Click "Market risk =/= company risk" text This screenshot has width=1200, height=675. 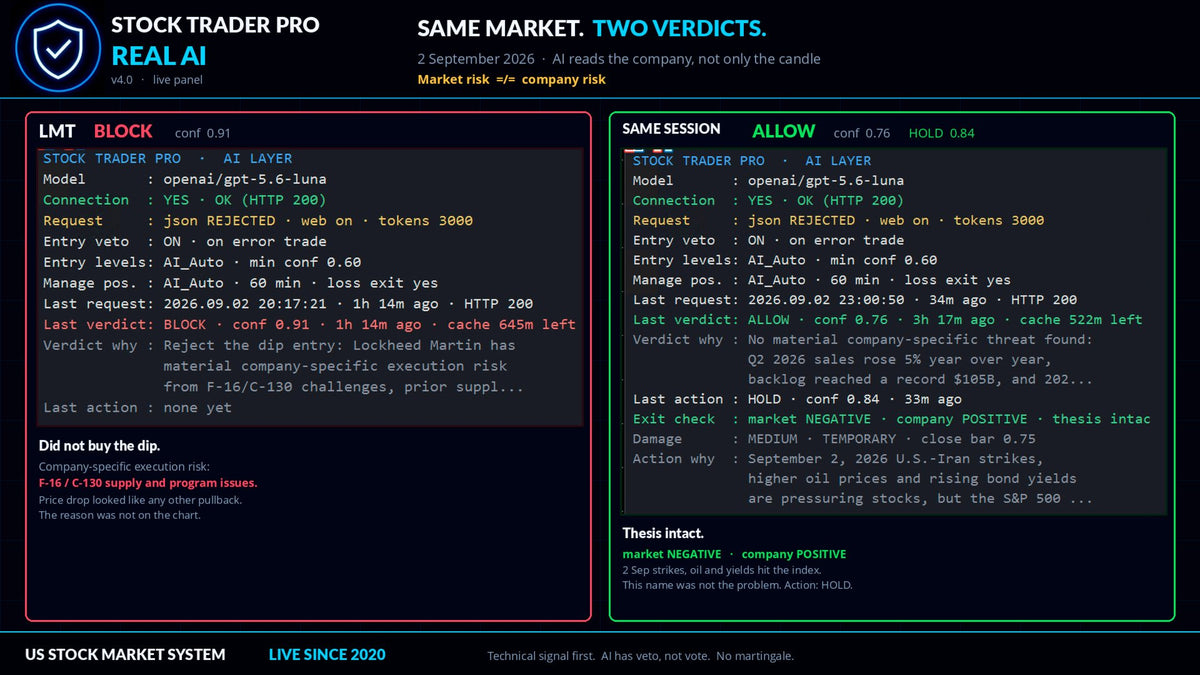click(511, 79)
